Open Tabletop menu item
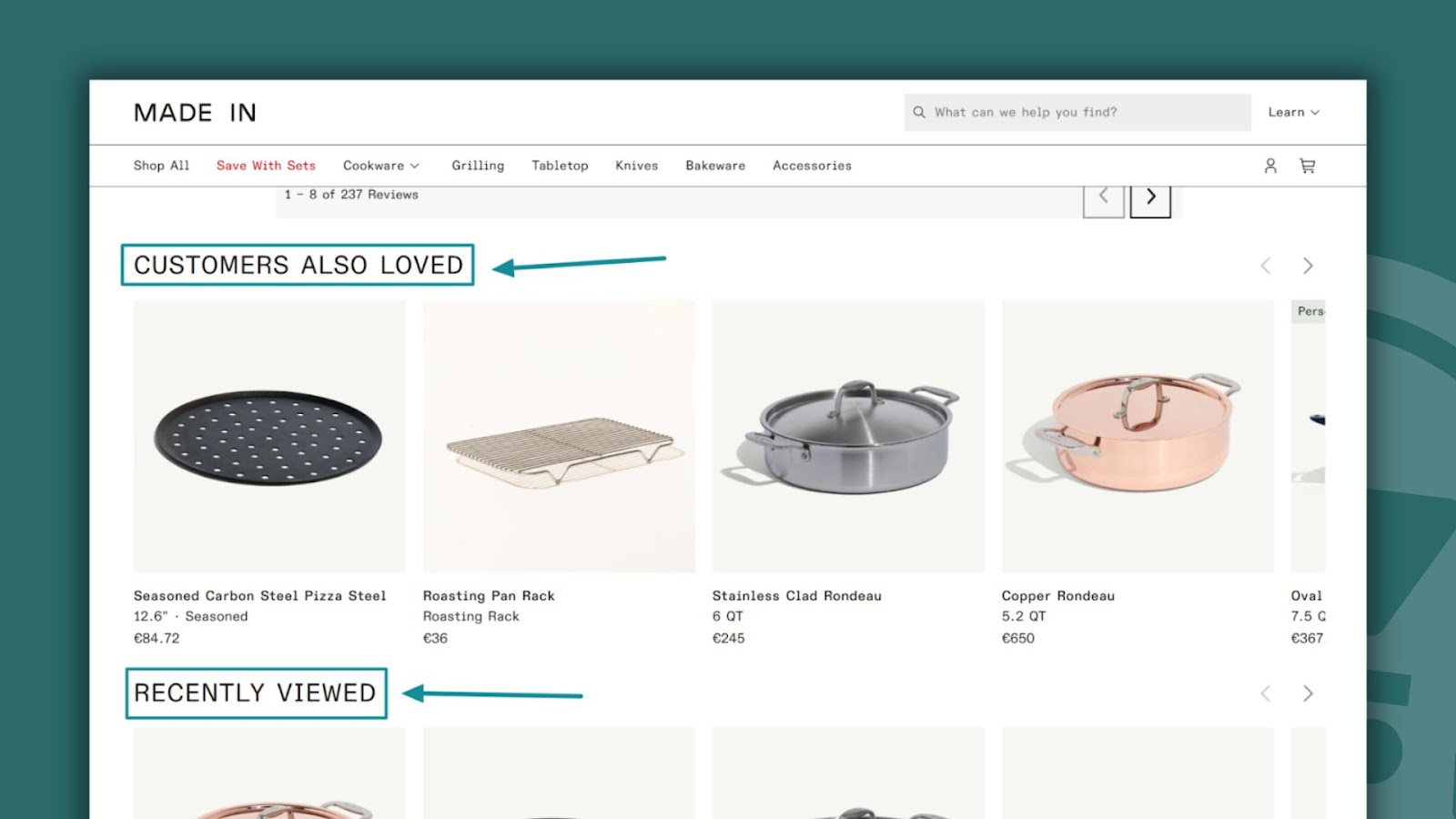Screen dimensions: 1456x819 coord(560,166)
